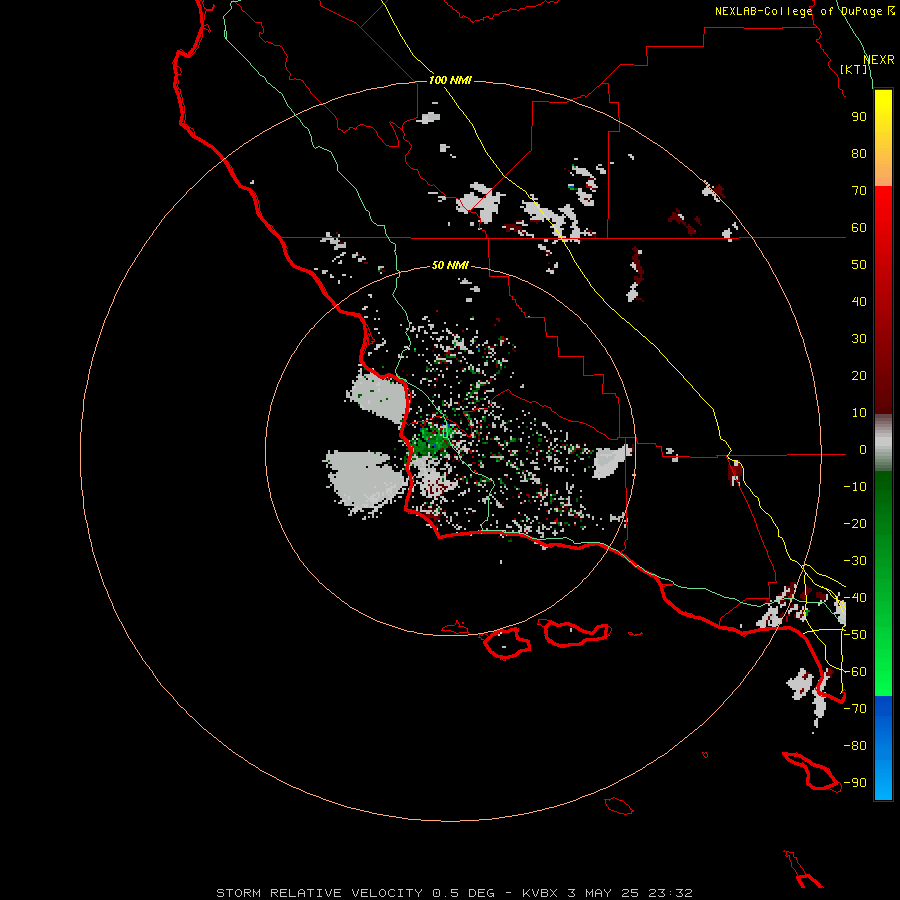
Task: Click the 70 value on velocity scale
Action: 859,191
